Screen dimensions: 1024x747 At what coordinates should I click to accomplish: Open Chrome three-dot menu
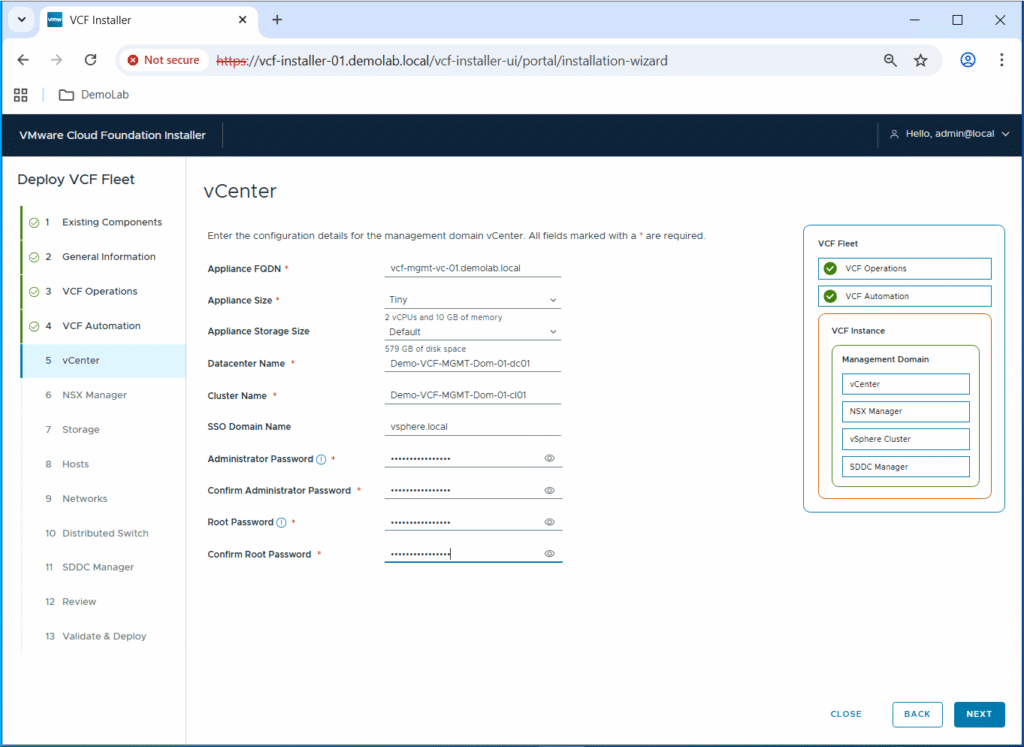click(x=1001, y=60)
